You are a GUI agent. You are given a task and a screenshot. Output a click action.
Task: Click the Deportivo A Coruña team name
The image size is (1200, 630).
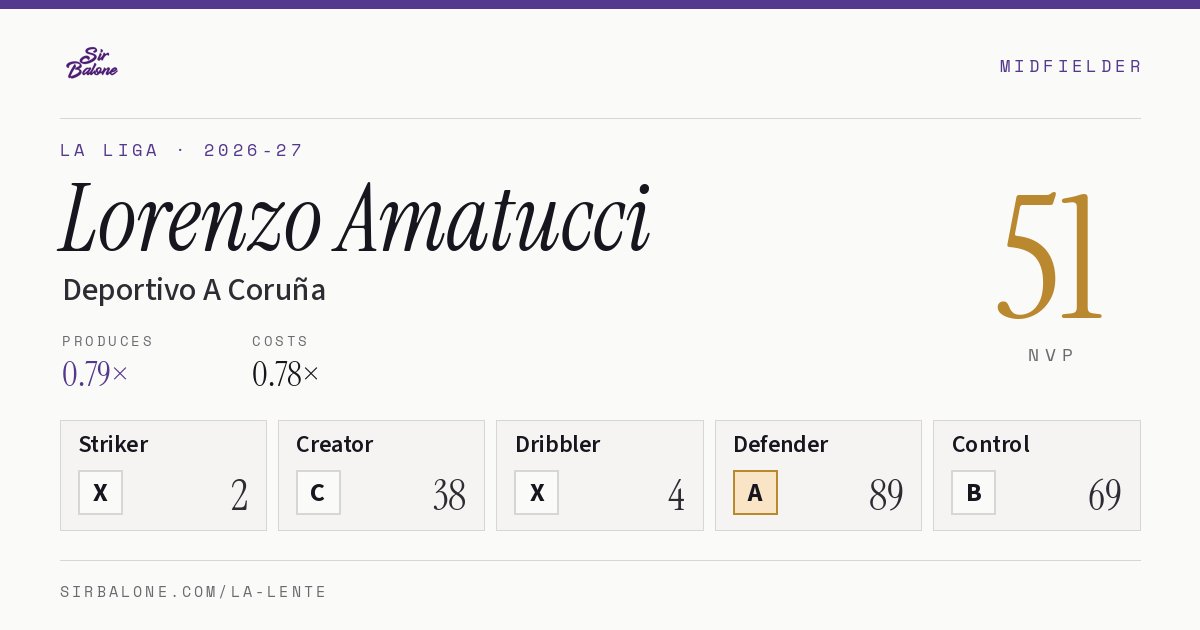tap(194, 290)
